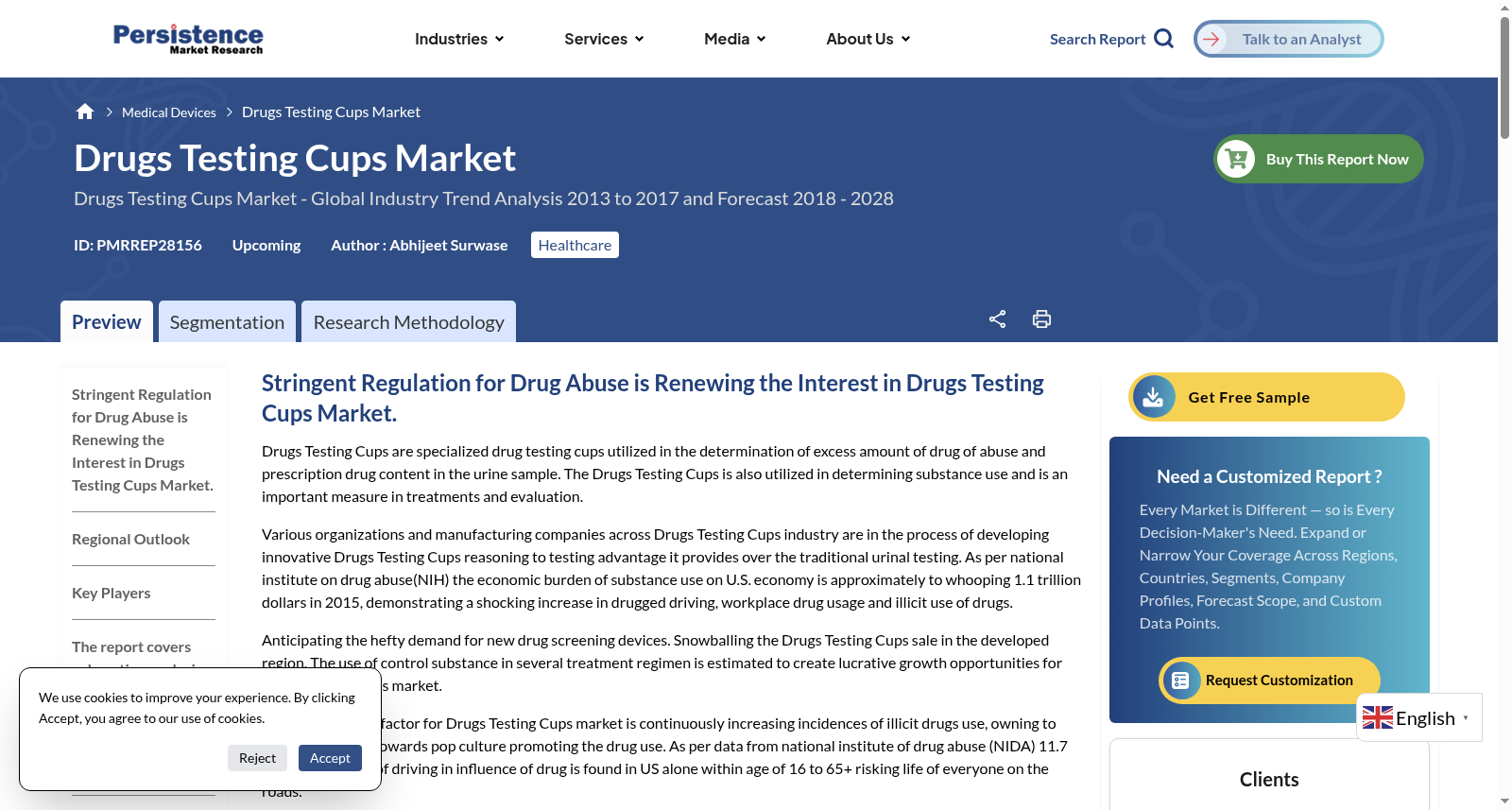Click the home breadcrumb icon
The image size is (1512, 810).
(85, 112)
